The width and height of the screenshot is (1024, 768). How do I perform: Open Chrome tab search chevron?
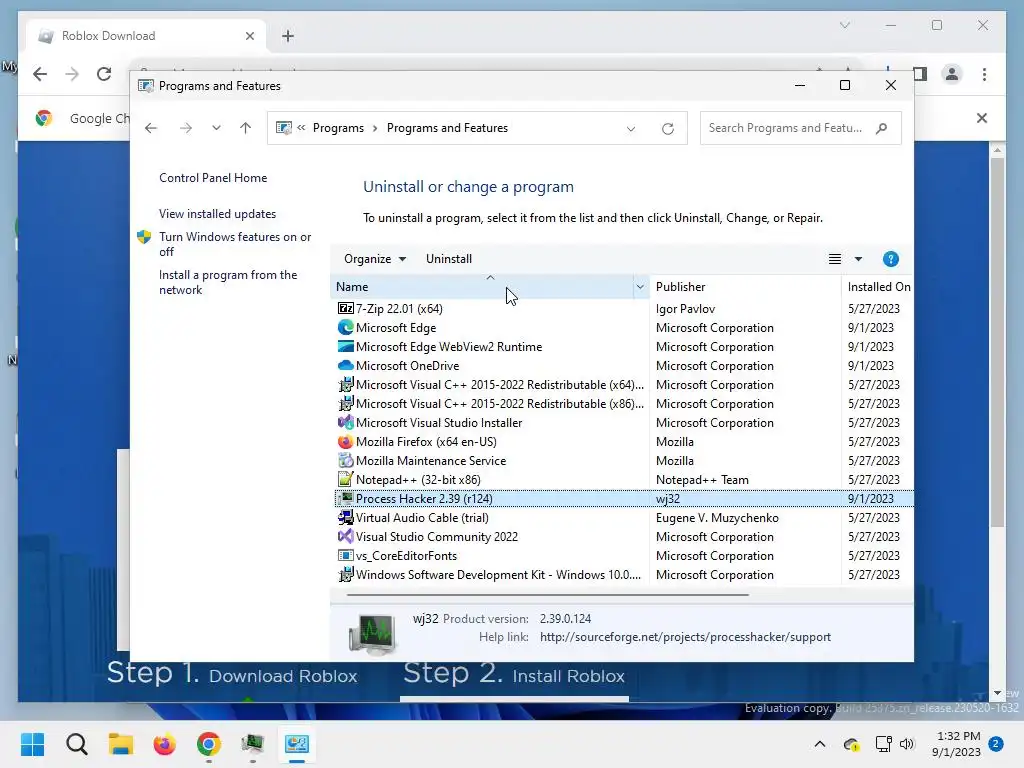click(844, 25)
